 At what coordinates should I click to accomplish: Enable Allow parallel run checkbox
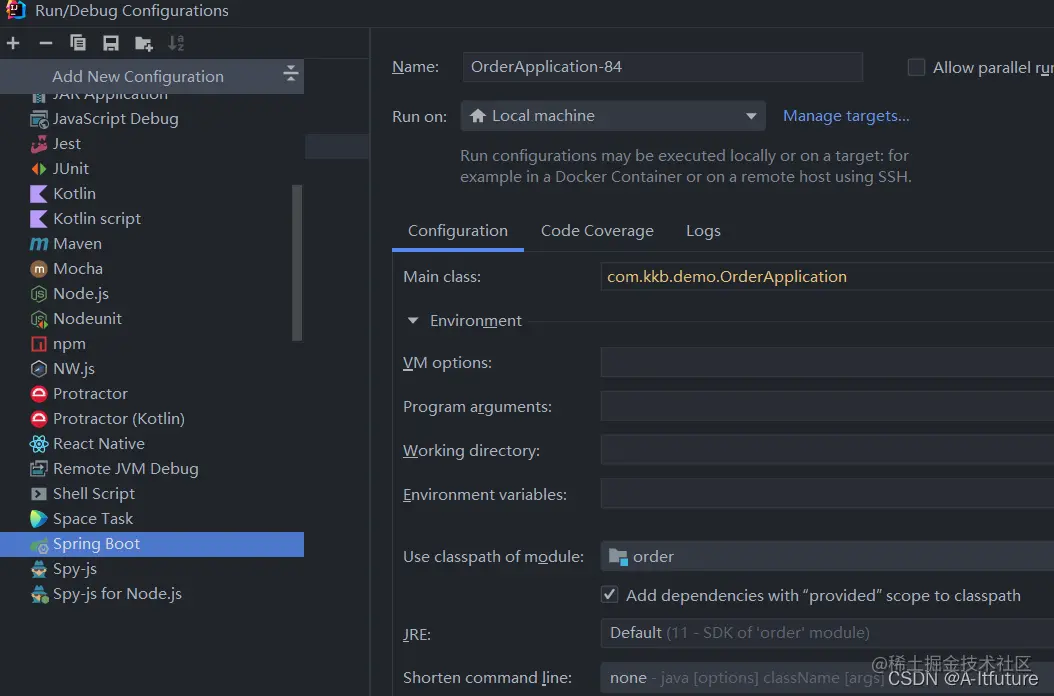916,67
